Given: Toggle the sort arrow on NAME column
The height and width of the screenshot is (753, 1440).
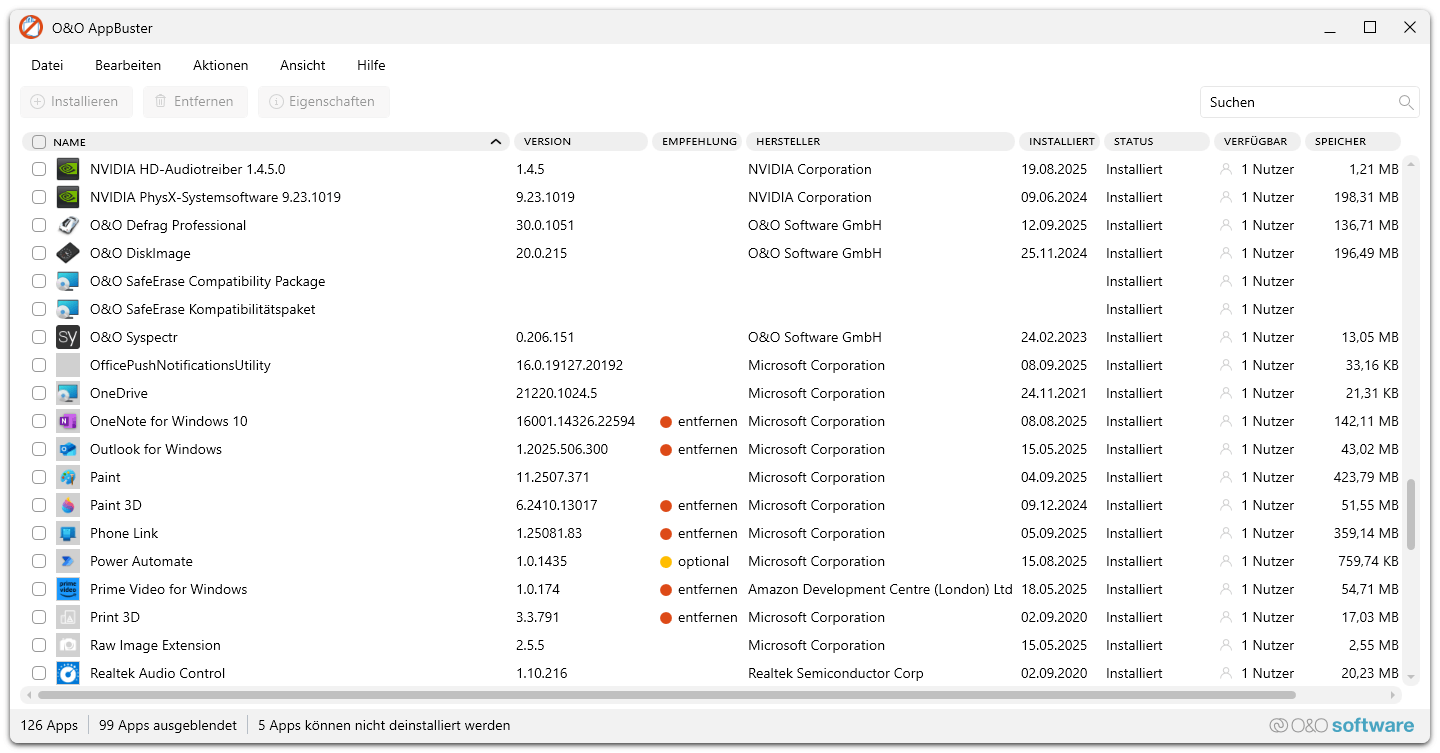Looking at the screenshot, I should coord(495,142).
